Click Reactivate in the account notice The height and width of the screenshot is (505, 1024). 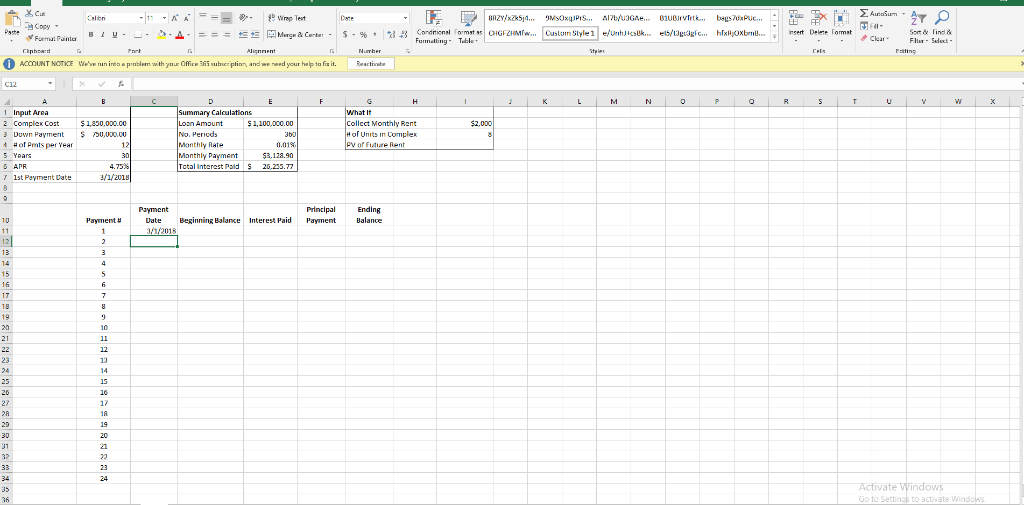coord(370,63)
